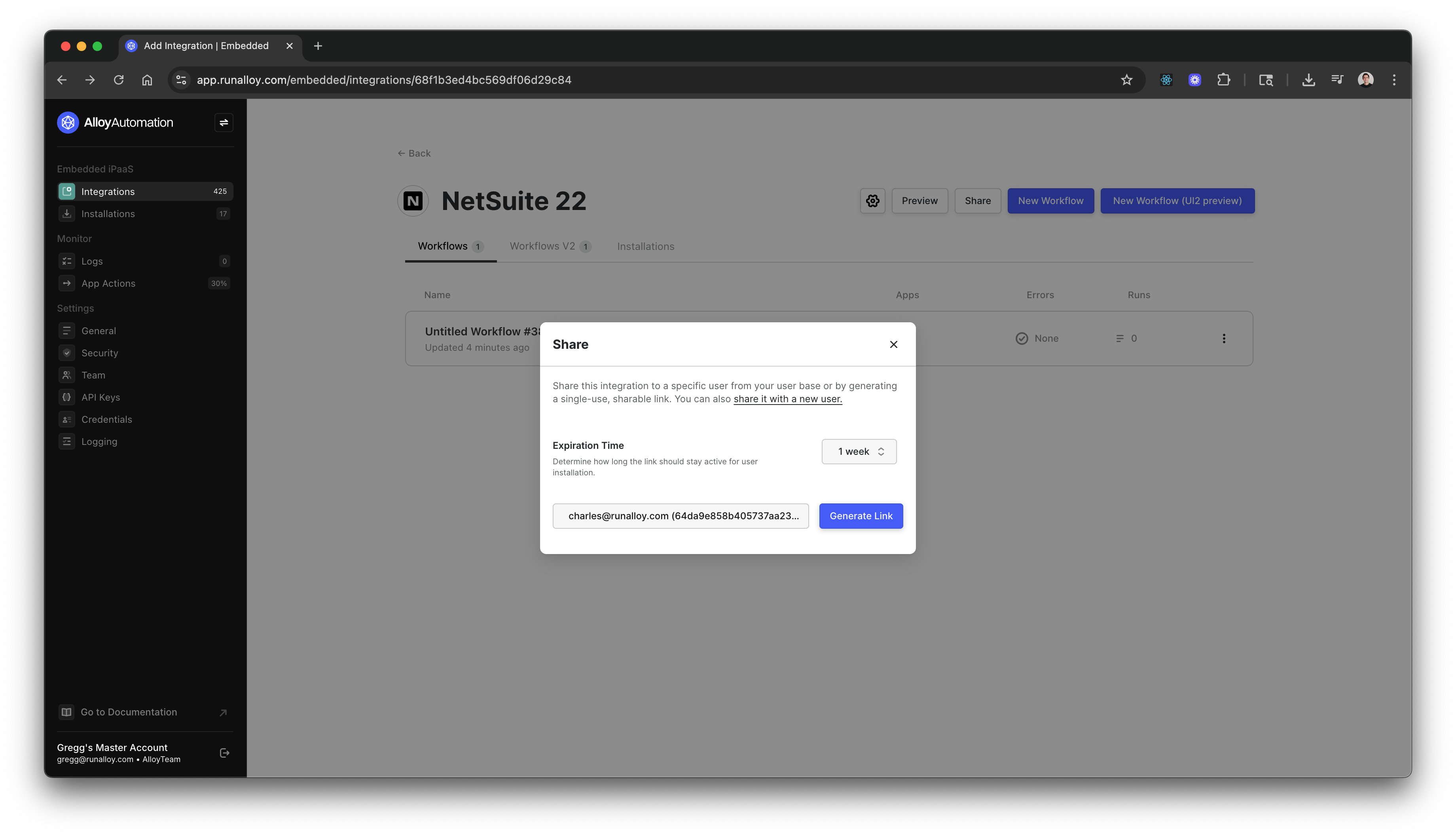The height and width of the screenshot is (836, 1456).
Task: Switch to the Installations tab
Action: 646,246
